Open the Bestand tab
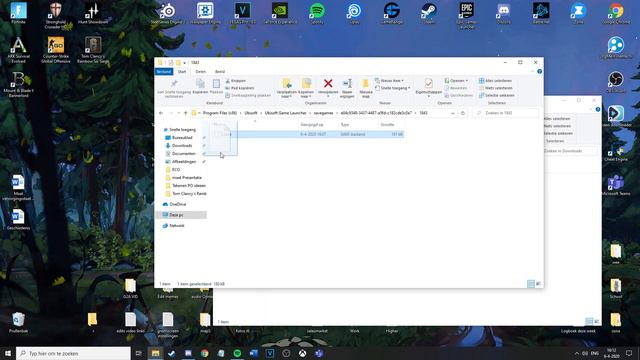This screenshot has width=640, height=360. [x=164, y=71]
